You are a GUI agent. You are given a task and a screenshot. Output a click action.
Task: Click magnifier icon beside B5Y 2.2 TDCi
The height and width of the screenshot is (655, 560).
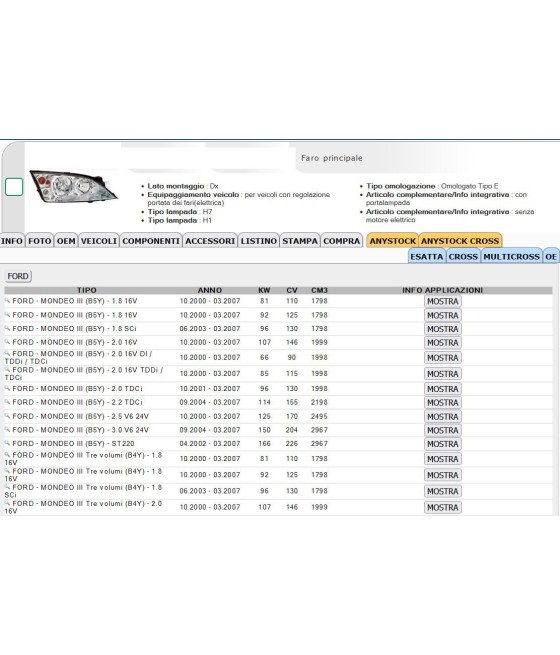click(x=7, y=401)
